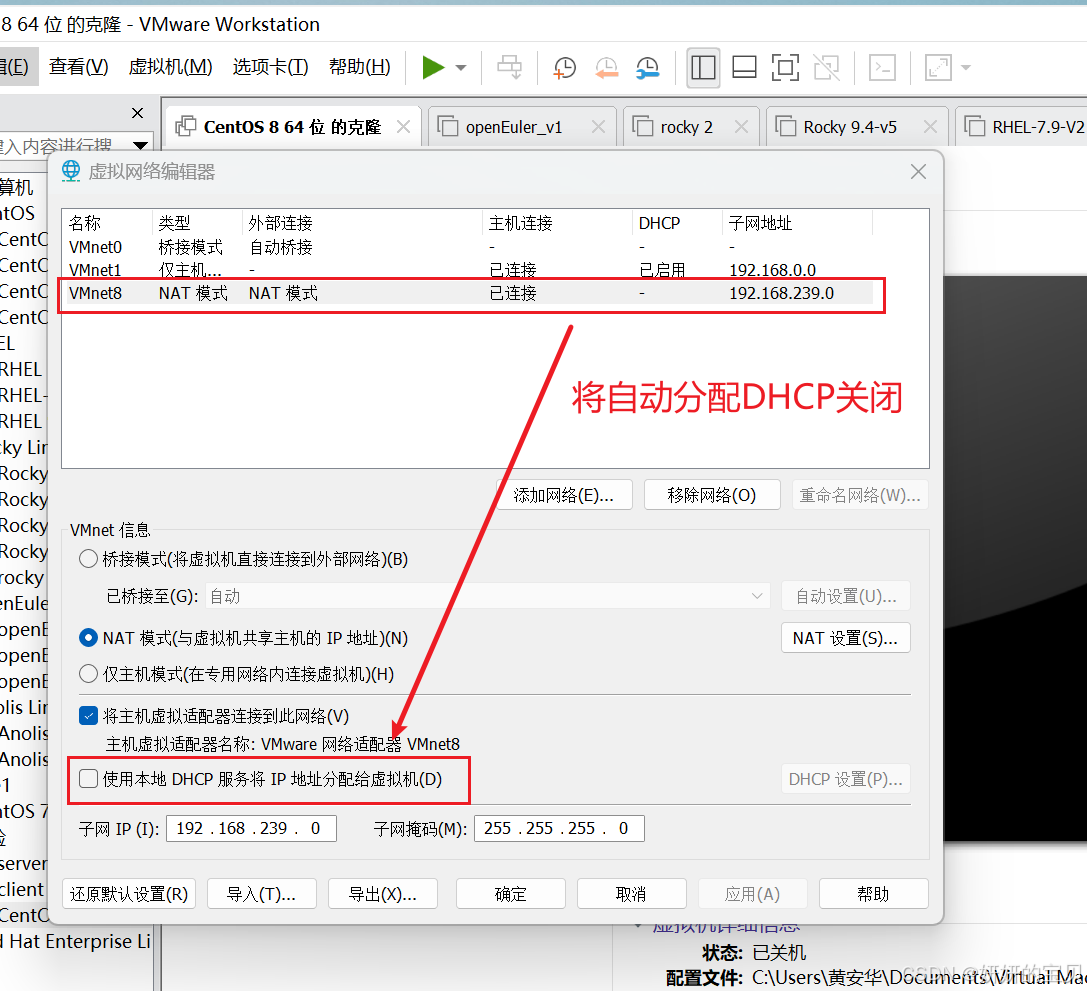Screen dimensions: 1087x991
Task: Open the stretch display dropdown arrow
Action: [x=966, y=68]
